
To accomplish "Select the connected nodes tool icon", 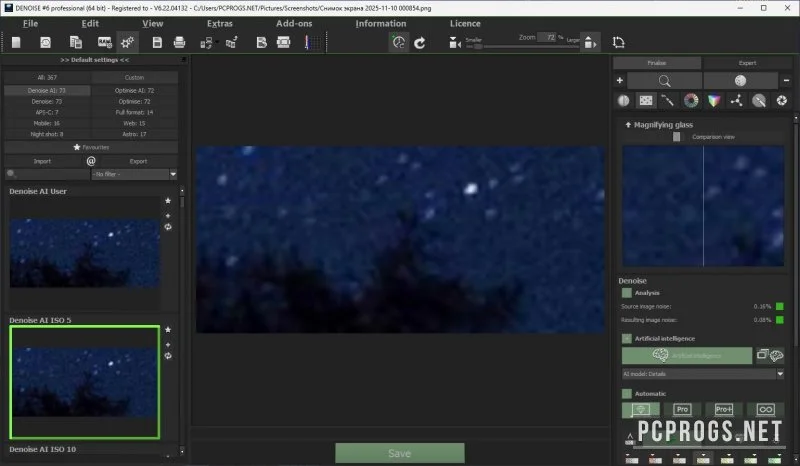I will tap(736, 101).
